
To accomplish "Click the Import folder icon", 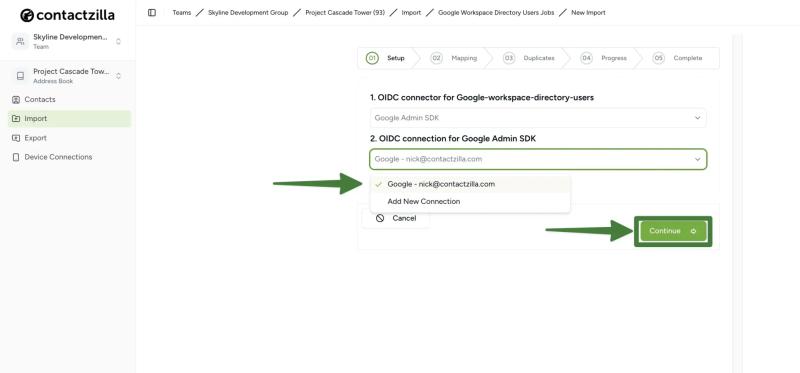I will pos(16,118).
